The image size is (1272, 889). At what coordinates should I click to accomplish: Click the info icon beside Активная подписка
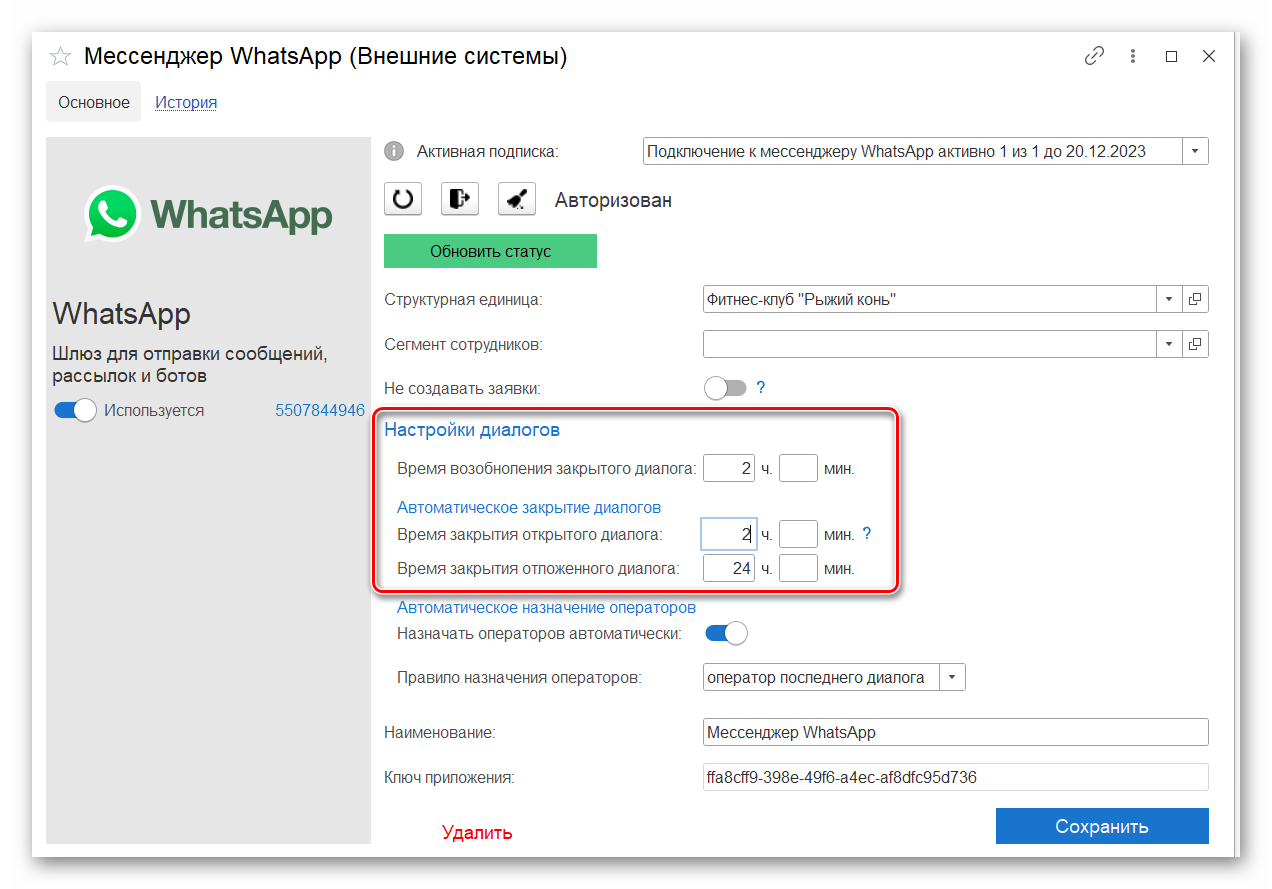coord(394,151)
